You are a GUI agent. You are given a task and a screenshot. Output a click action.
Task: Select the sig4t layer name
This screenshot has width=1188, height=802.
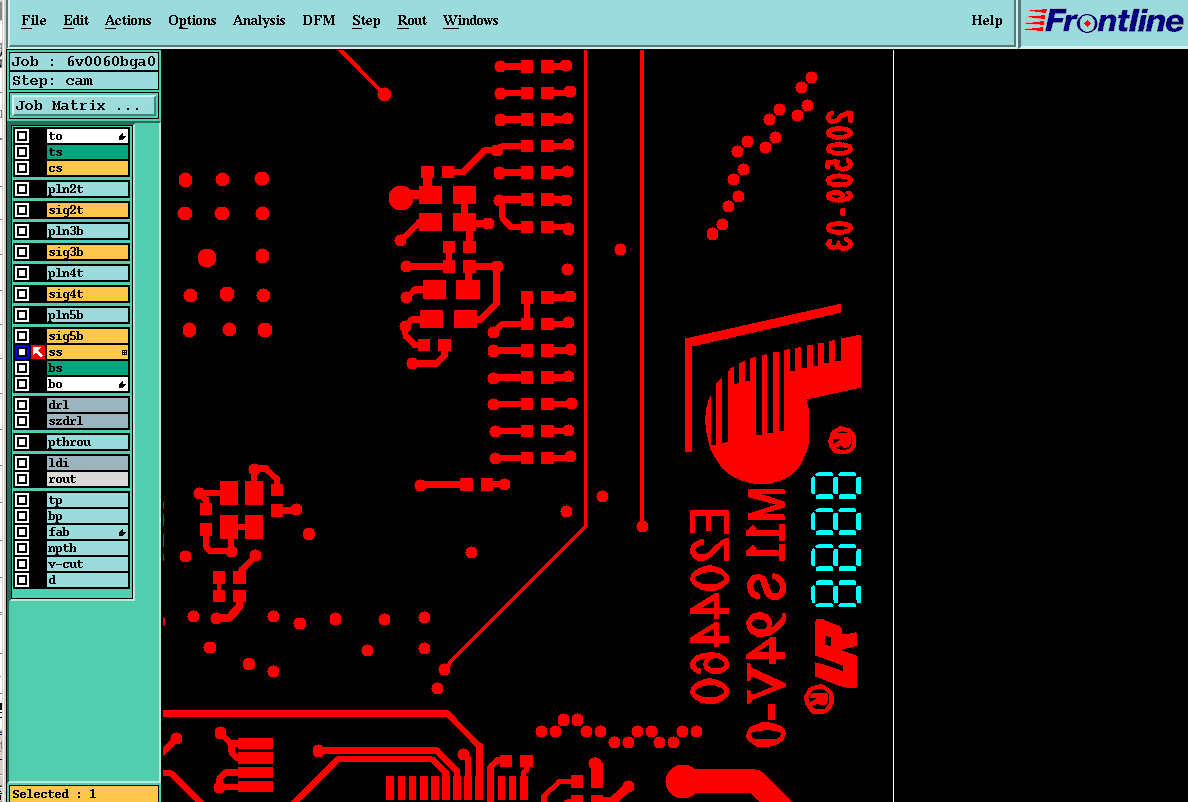[87, 294]
